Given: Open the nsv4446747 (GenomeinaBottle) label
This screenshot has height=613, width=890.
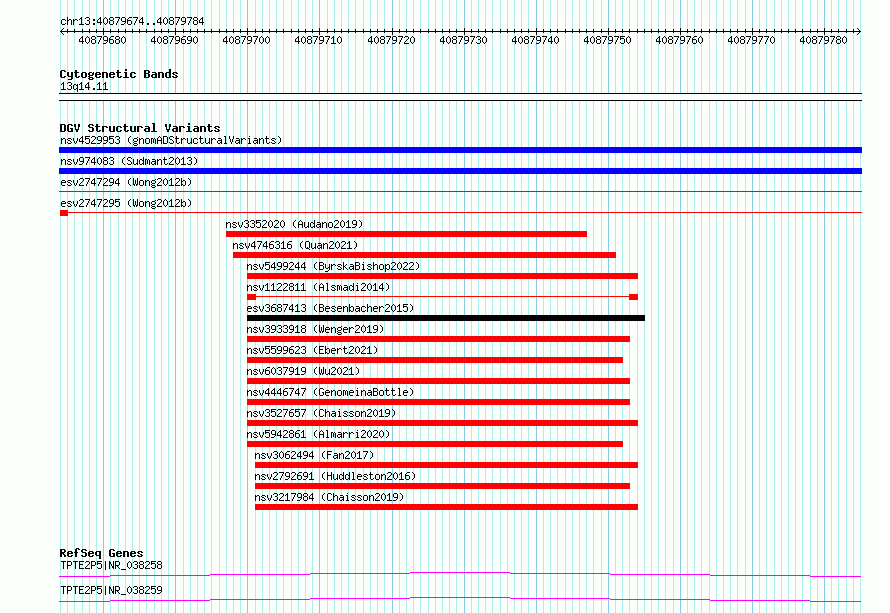Looking at the screenshot, I should point(330,392).
